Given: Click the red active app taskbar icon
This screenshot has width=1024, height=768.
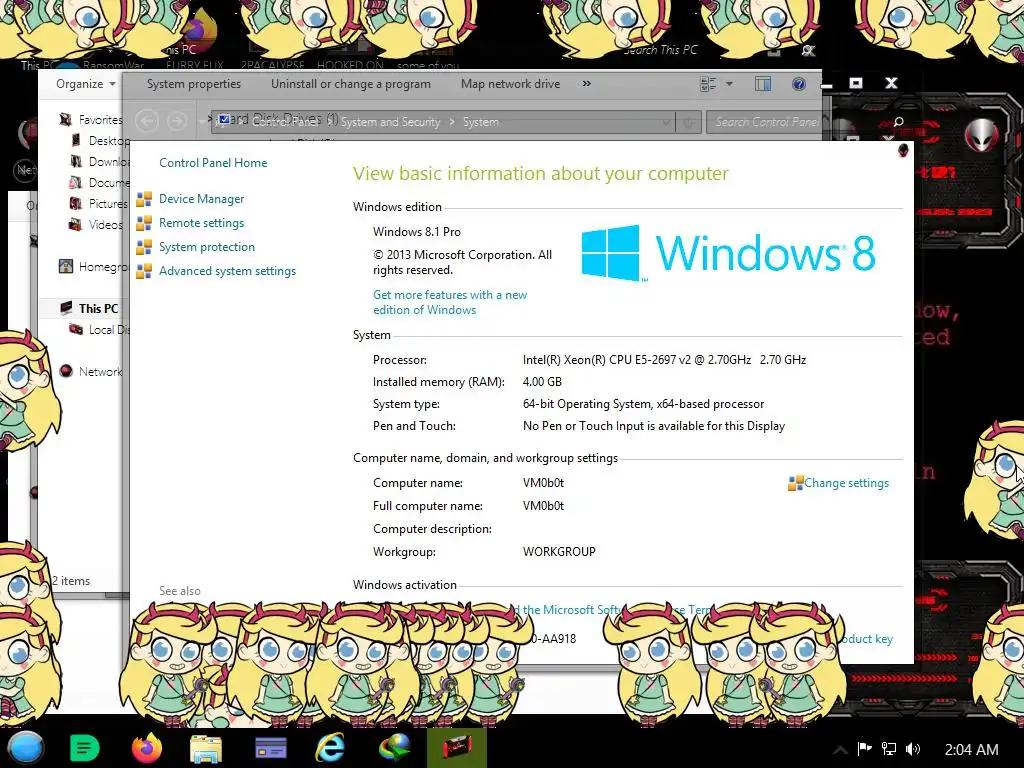Looking at the screenshot, I should tap(457, 748).
